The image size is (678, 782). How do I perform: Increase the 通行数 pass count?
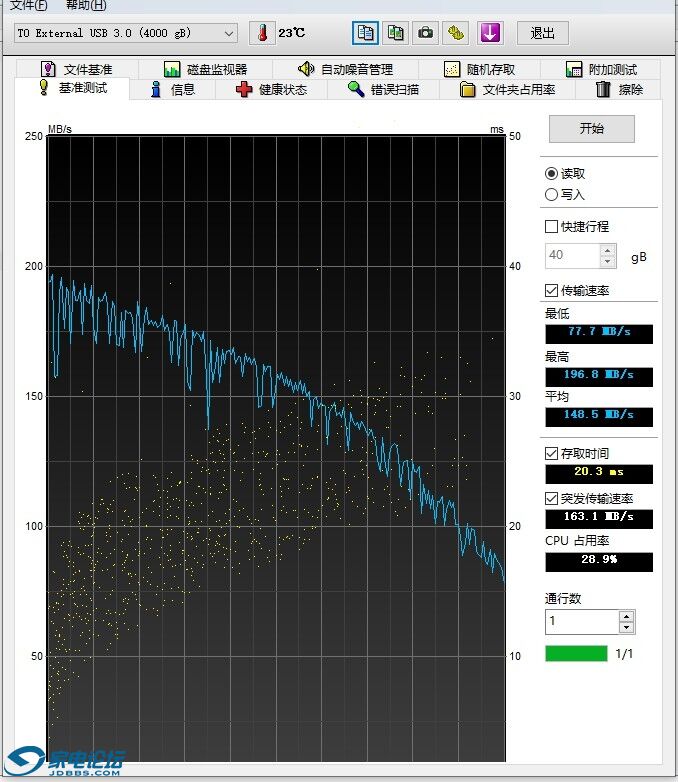[x=627, y=616]
